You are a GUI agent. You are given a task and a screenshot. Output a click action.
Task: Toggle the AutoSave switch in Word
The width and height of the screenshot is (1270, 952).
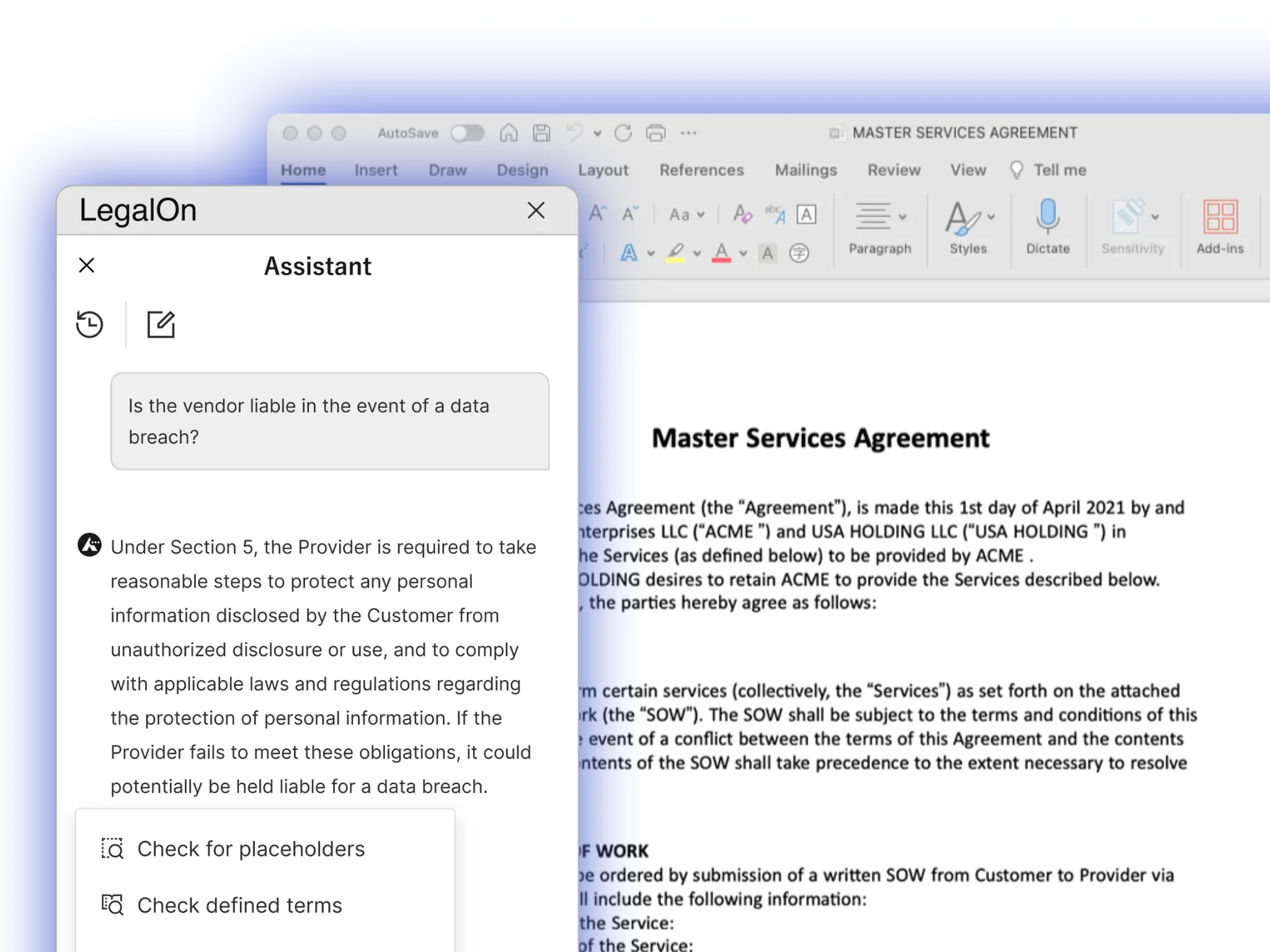tap(467, 133)
